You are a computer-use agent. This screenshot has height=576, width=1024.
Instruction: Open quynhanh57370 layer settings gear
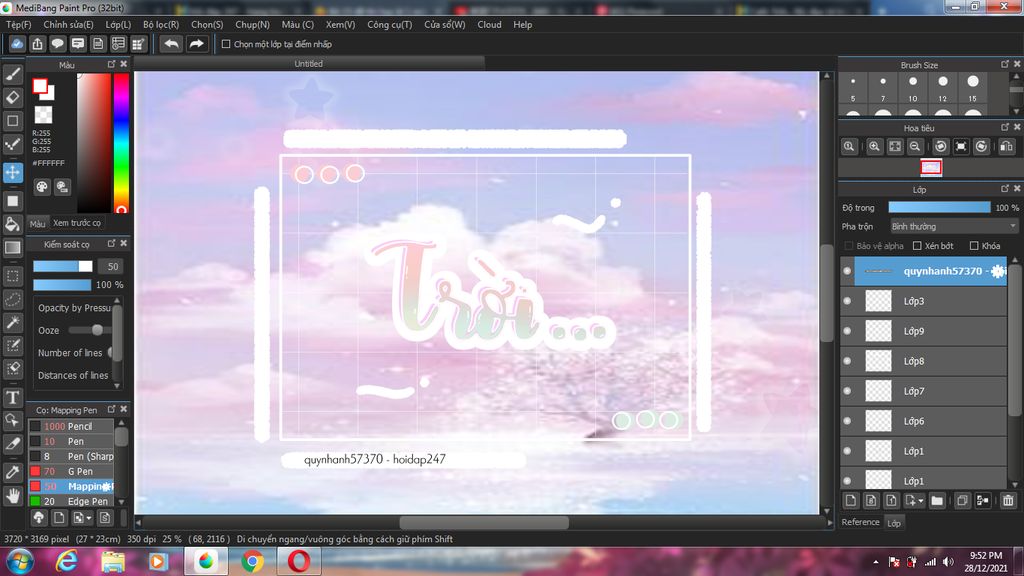point(997,271)
